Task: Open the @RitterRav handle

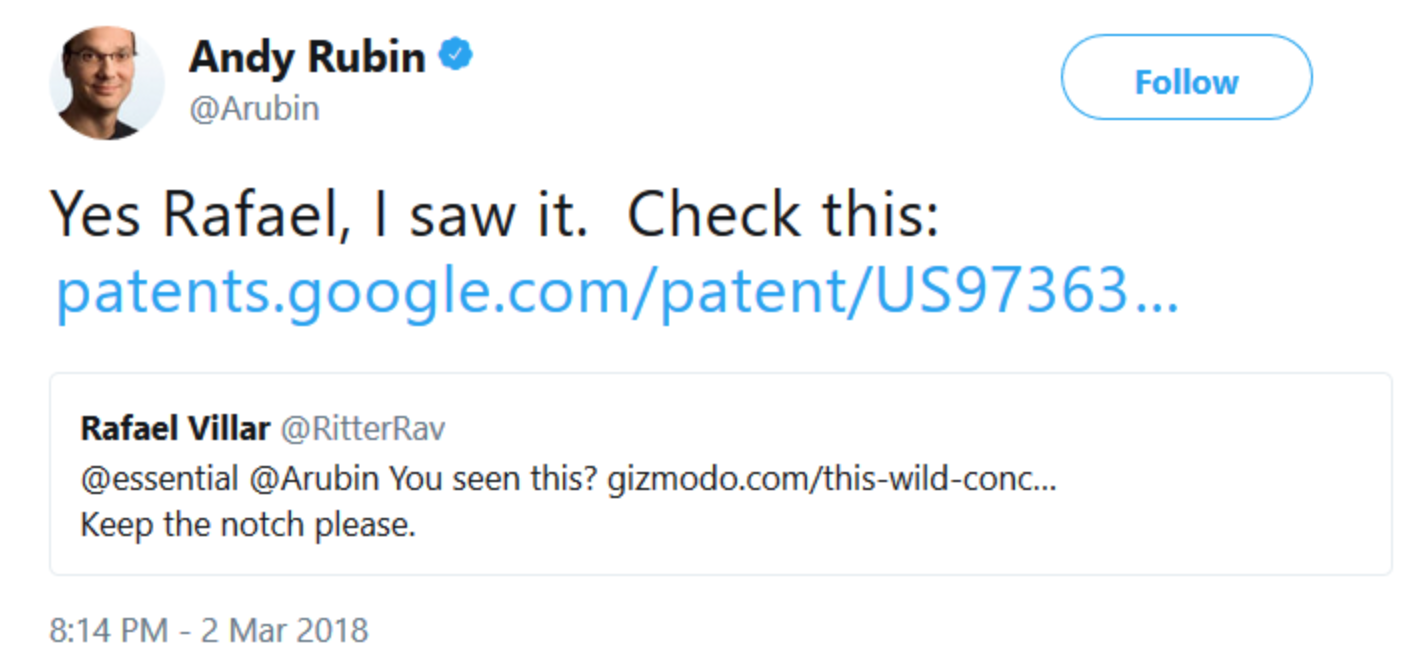Action: coord(362,428)
